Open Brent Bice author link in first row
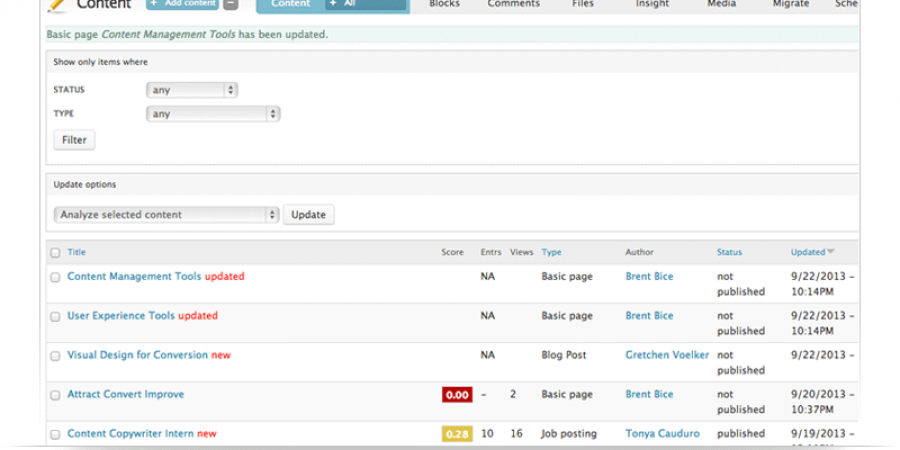The width and height of the screenshot is (900, 450). [649, 276]
